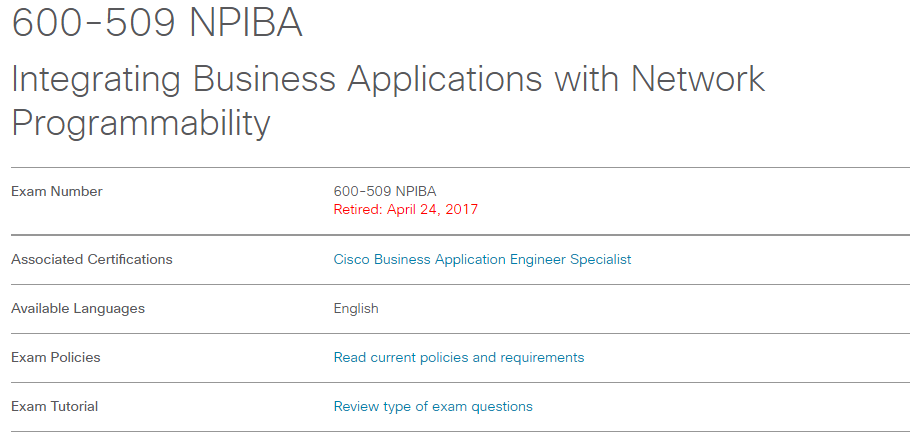Click the red April 24, 2017 date
910x441 pixels.
point(432,209)
